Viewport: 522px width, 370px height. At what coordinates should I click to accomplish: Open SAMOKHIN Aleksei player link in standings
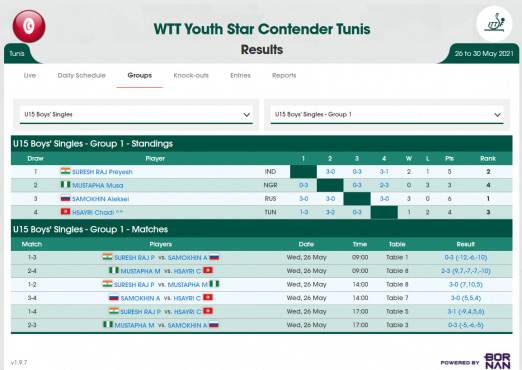click(x=100, y=199)
